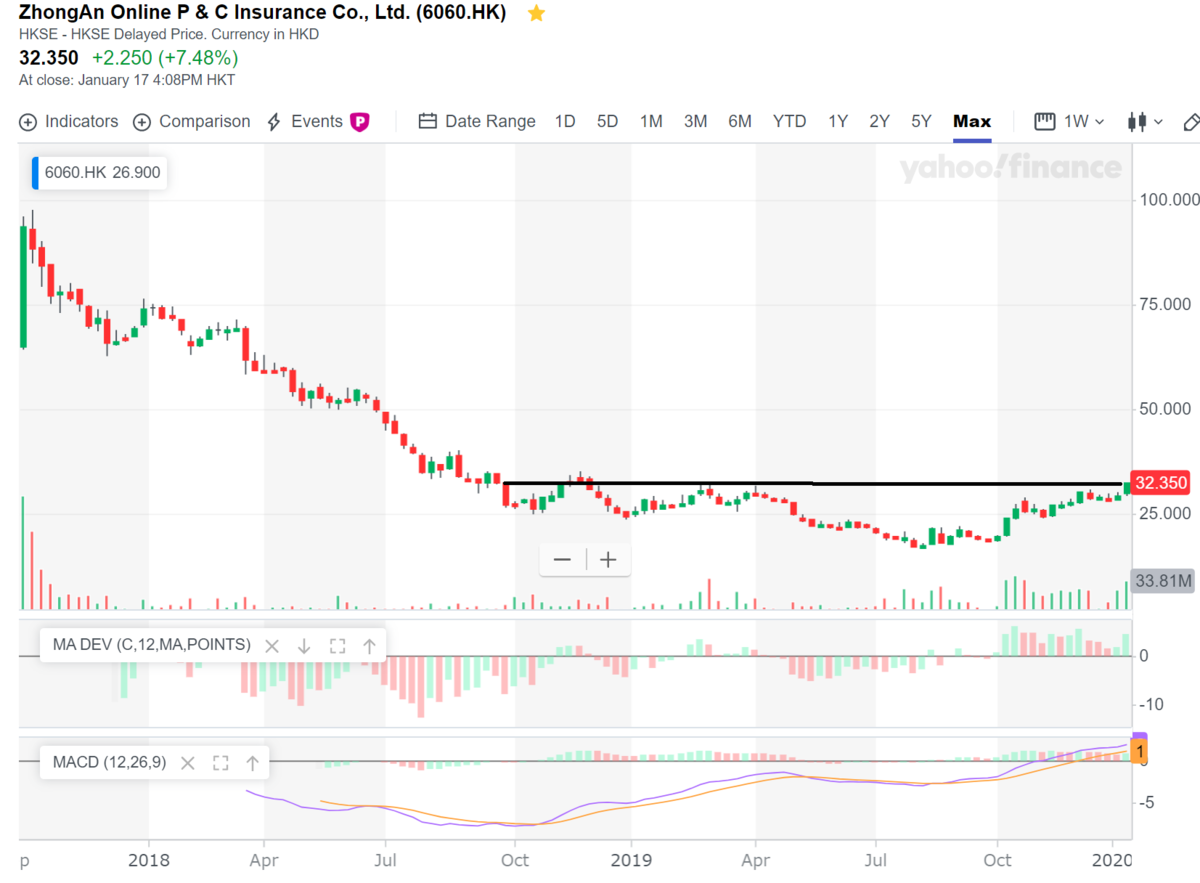Viewport: 1200px width, 883px height.
Task: Click the 2018 label on time axis
Action: pos(148,860)
